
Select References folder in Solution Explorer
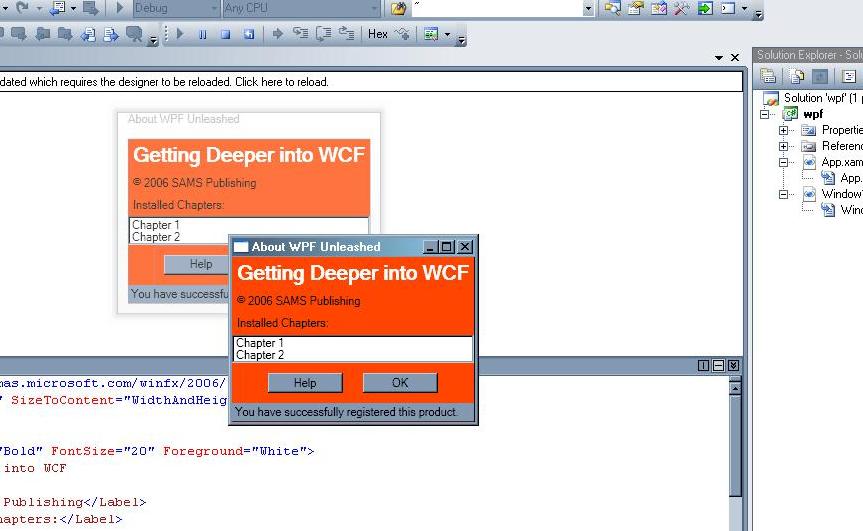click(842, 146)
